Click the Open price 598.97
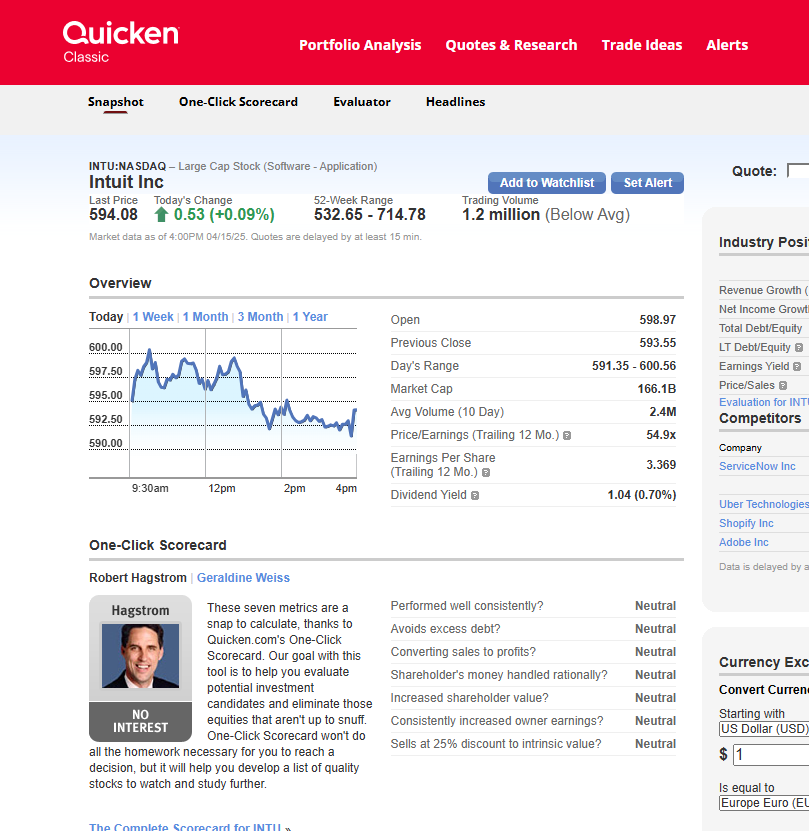Viewport: 809px width, 831px height. pyautogui.click(x=657, y=320)
